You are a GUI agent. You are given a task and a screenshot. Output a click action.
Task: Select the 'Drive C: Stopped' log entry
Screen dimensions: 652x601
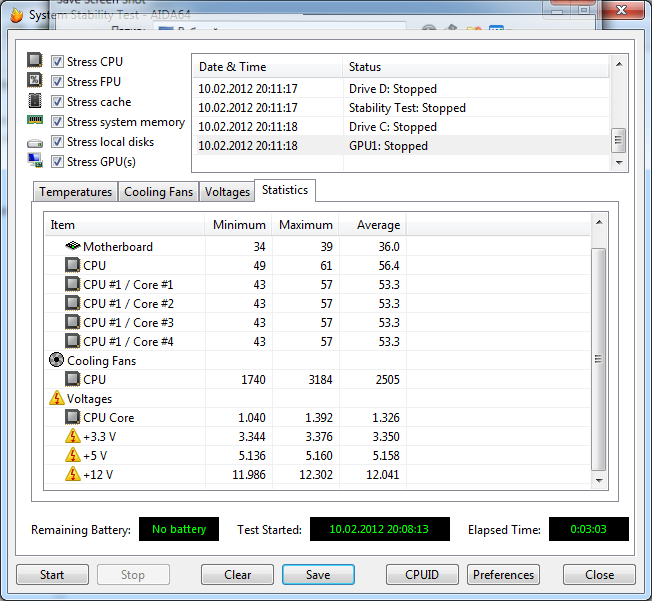402,126
